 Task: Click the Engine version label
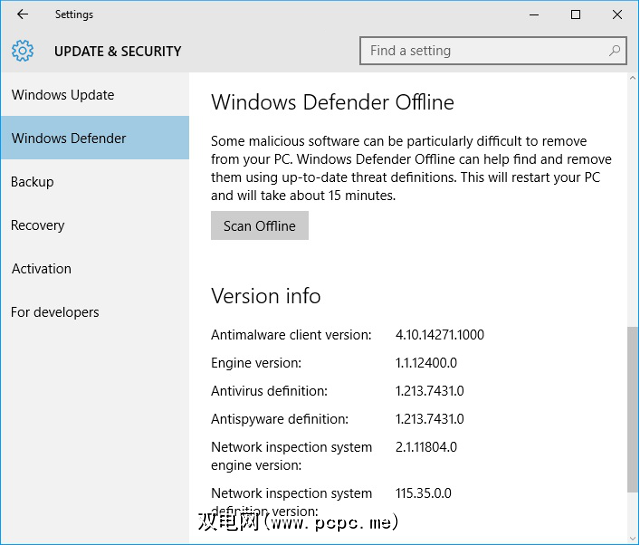256,363
